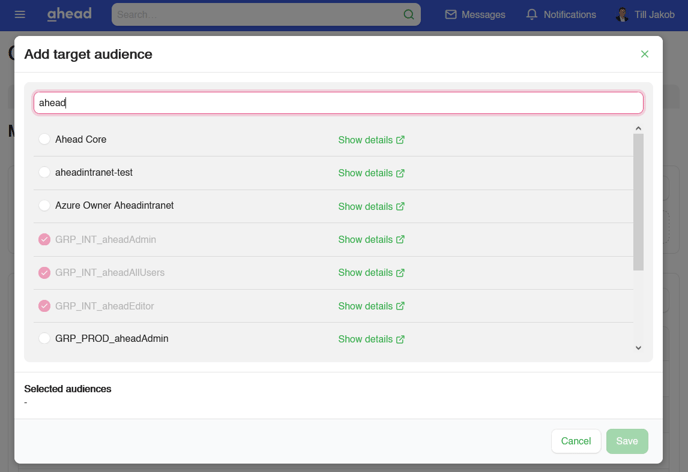The image size is (688, 472).
Task: Open Messages from the header
Action: point(475,14)
